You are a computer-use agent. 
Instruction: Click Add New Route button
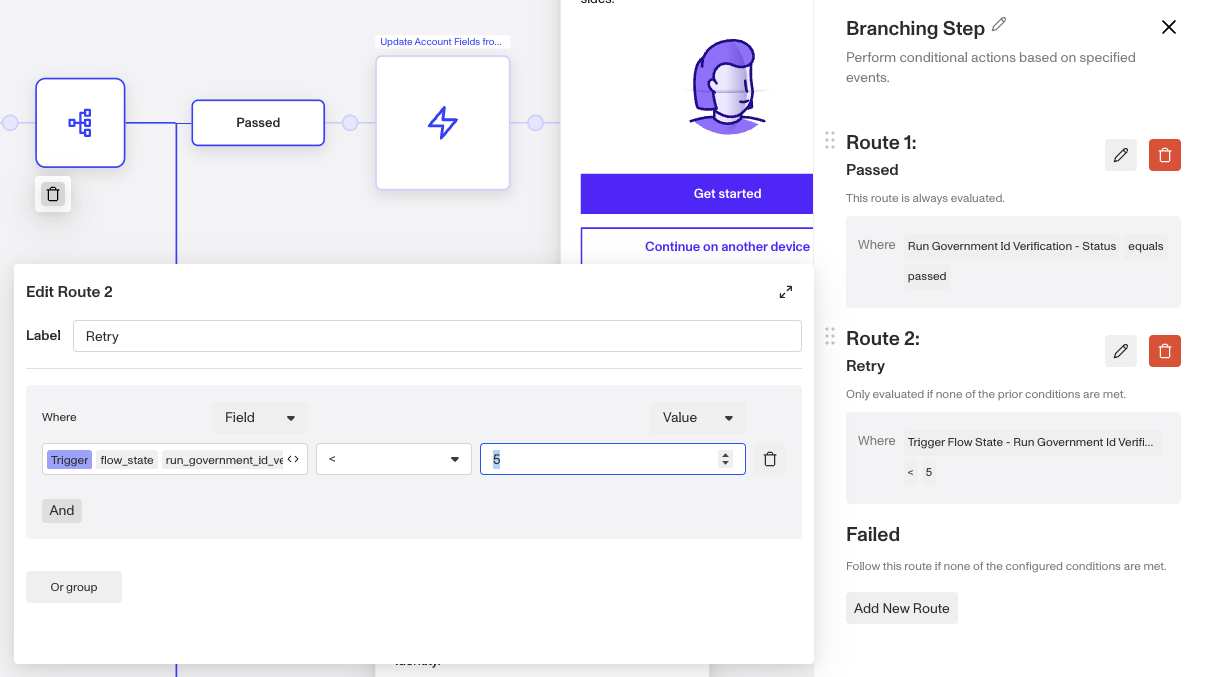click(x=902, y=608)
